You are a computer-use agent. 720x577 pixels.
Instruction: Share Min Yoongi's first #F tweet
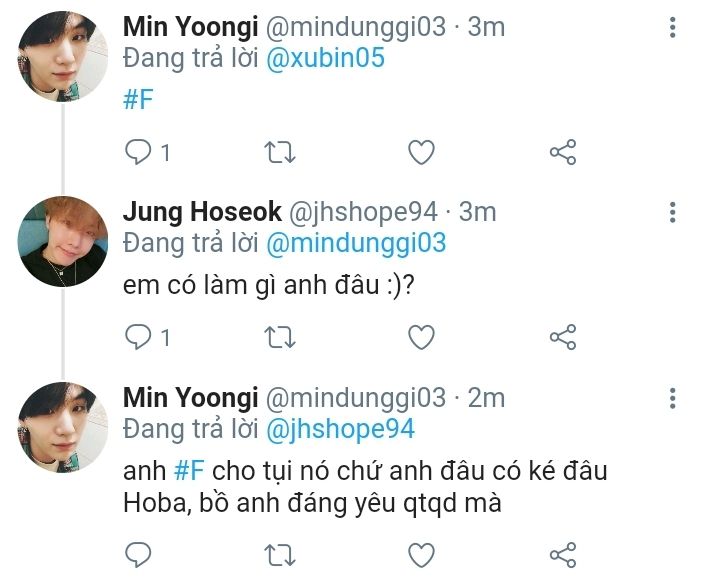coord(563,152)
